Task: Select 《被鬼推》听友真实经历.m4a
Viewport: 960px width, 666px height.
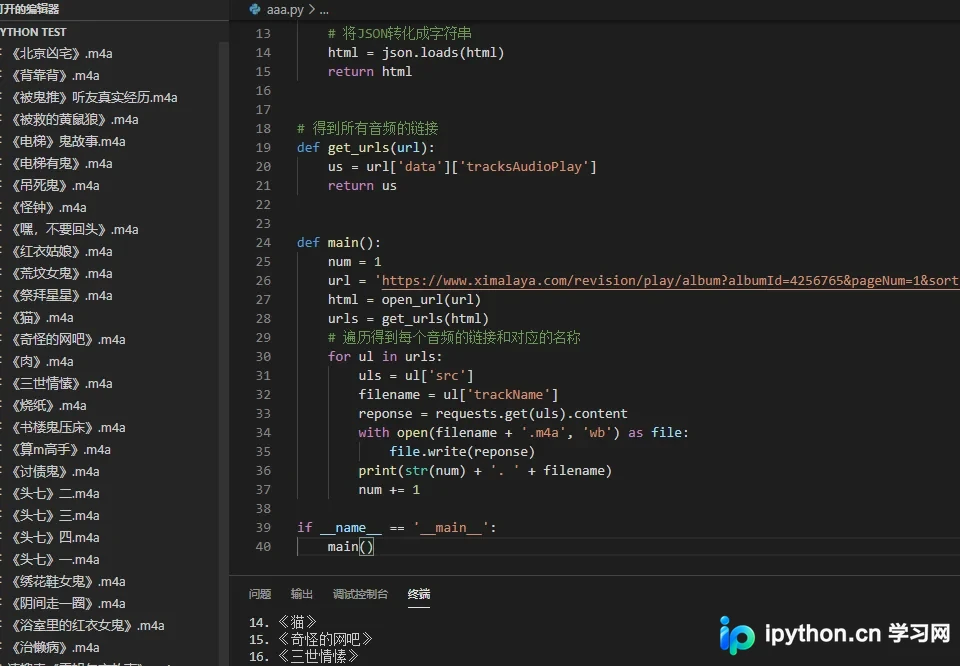Action: 94,98
